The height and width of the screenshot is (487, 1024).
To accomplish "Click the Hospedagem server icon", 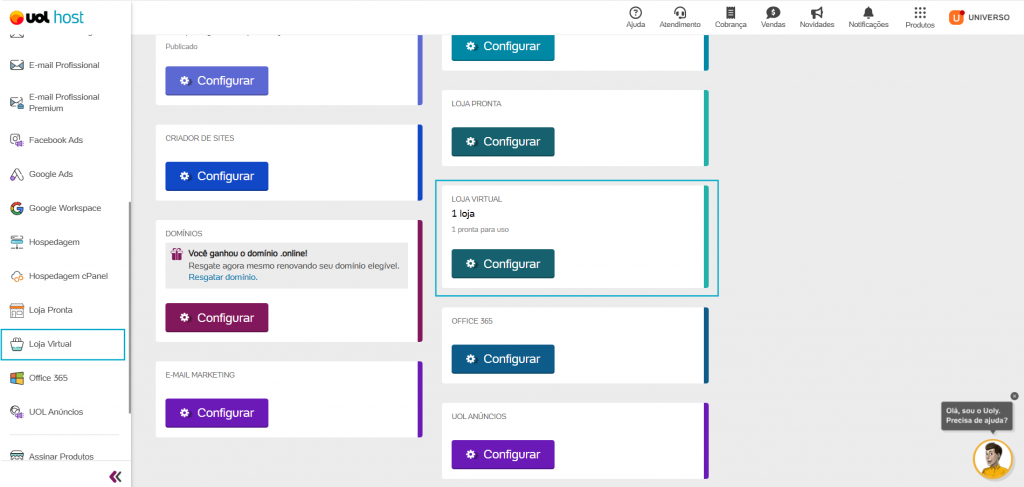I will tap(17, 242).
